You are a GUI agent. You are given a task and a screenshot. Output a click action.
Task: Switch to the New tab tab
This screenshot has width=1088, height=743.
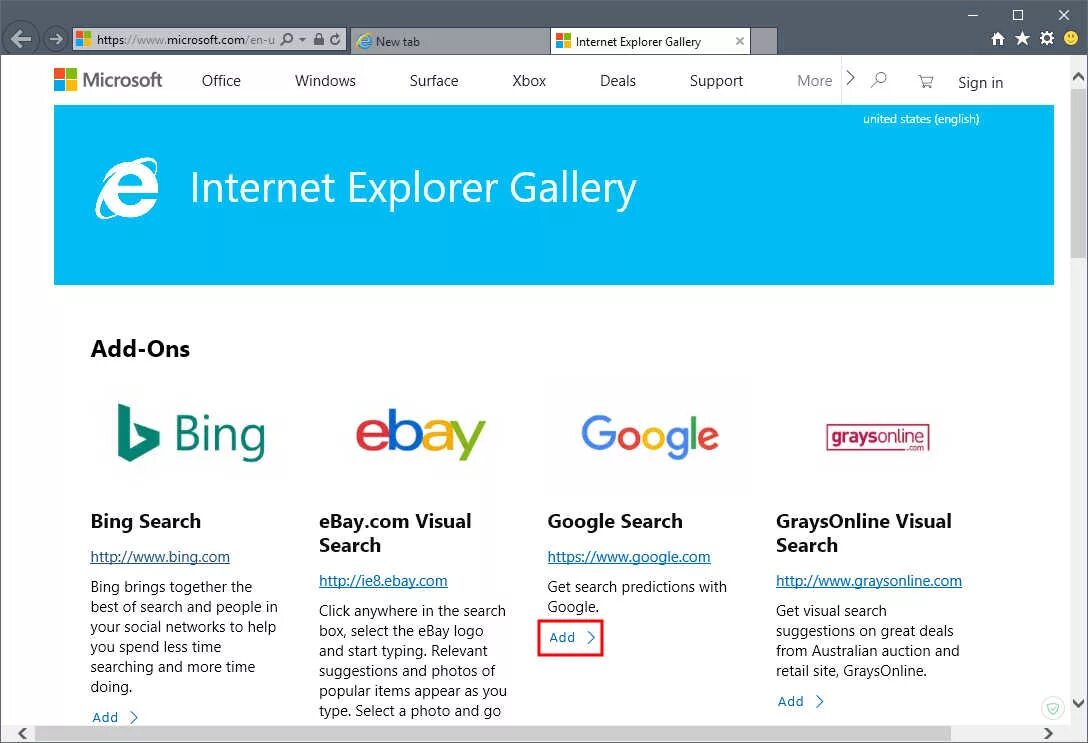point(450,41)
